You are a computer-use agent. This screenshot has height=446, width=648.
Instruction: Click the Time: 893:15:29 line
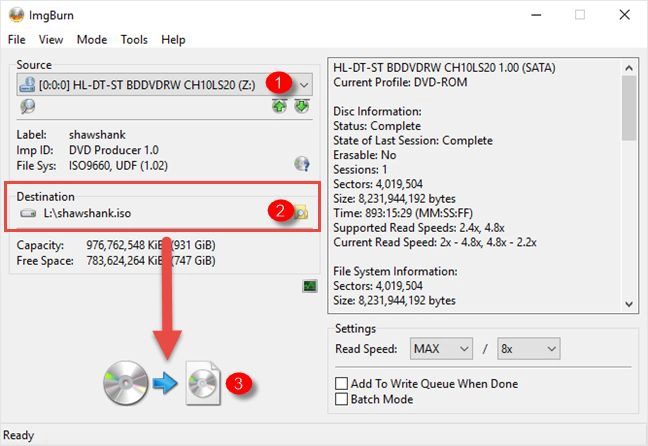[x=403, y=213]
